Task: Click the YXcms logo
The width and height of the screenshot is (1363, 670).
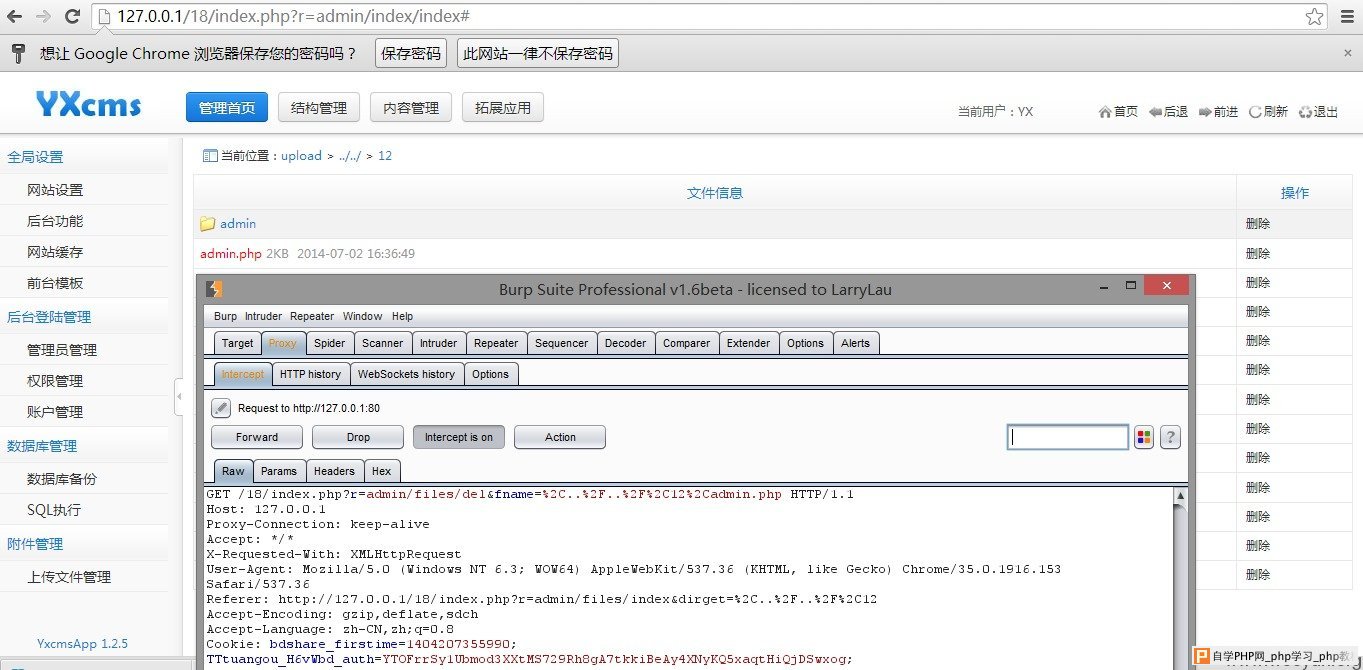Action: pyautogui.click(x=88, y=105)
